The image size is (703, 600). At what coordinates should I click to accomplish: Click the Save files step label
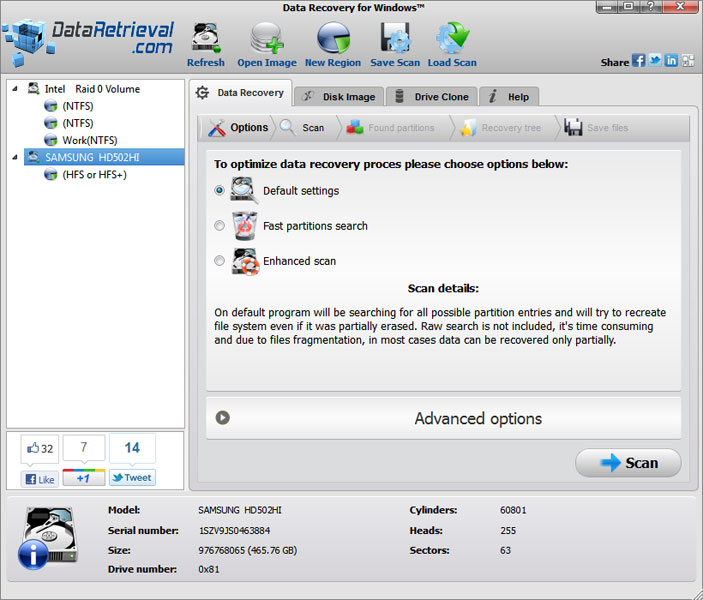coord(608,128)
